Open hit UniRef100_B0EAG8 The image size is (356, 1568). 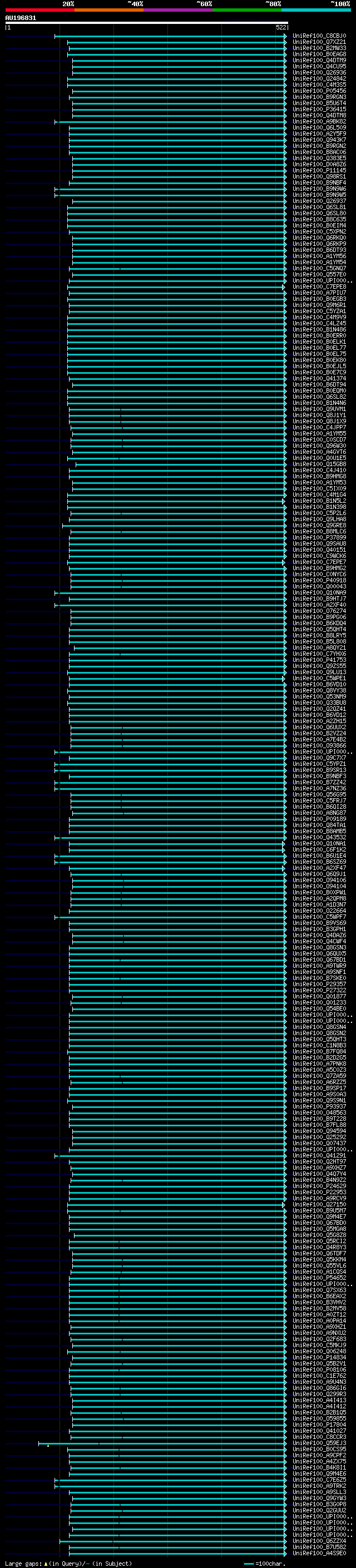pyautogui.click(x=319, y=54)
